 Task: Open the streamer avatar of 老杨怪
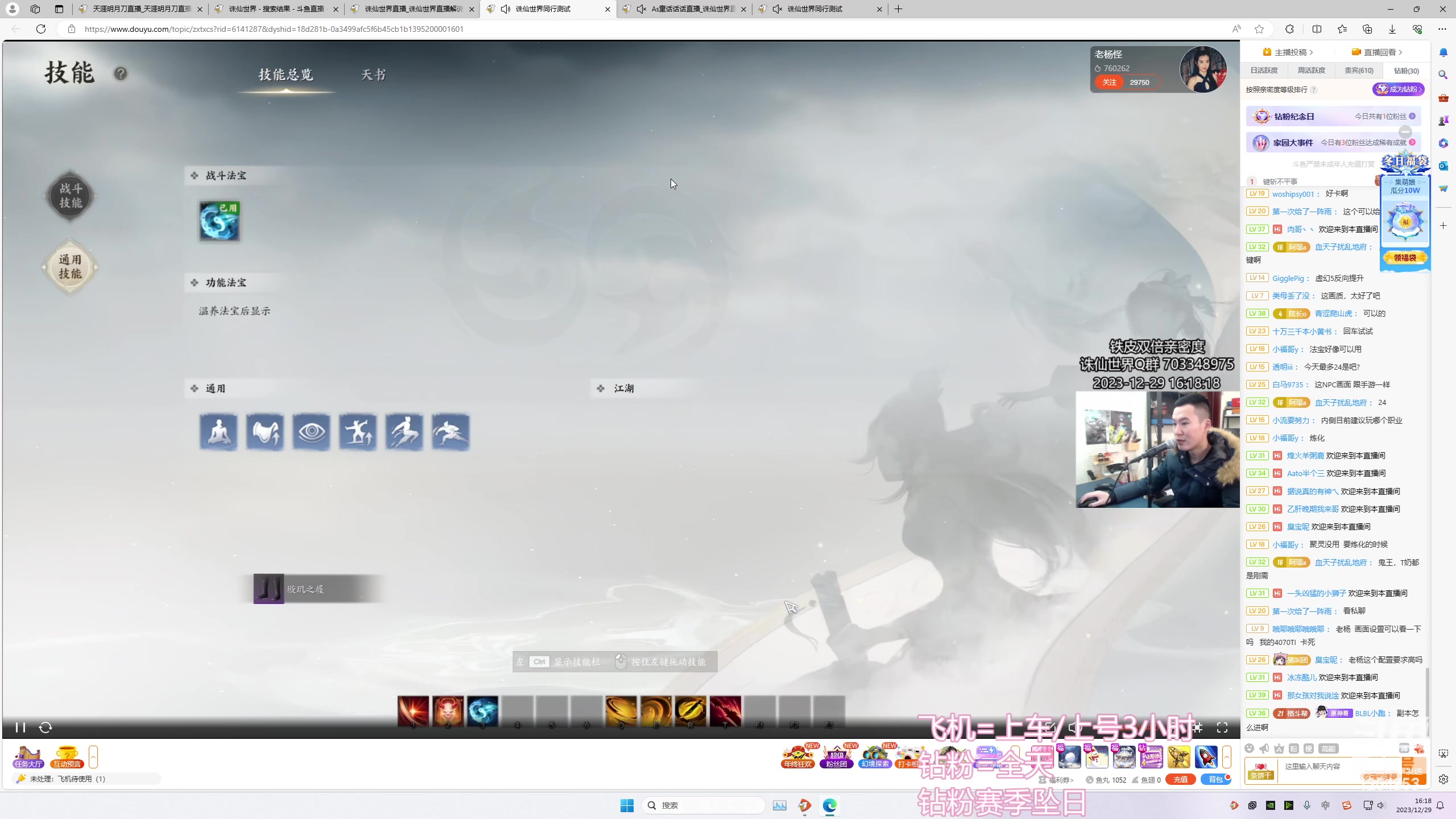coord(1202,69)
